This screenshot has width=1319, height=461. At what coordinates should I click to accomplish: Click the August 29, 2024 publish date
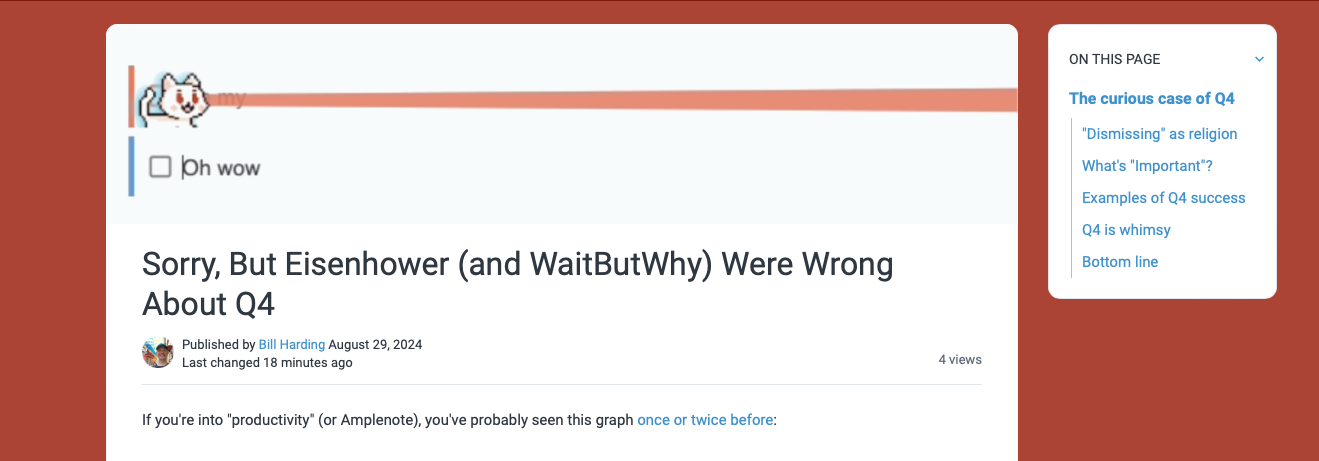point(375,345)
